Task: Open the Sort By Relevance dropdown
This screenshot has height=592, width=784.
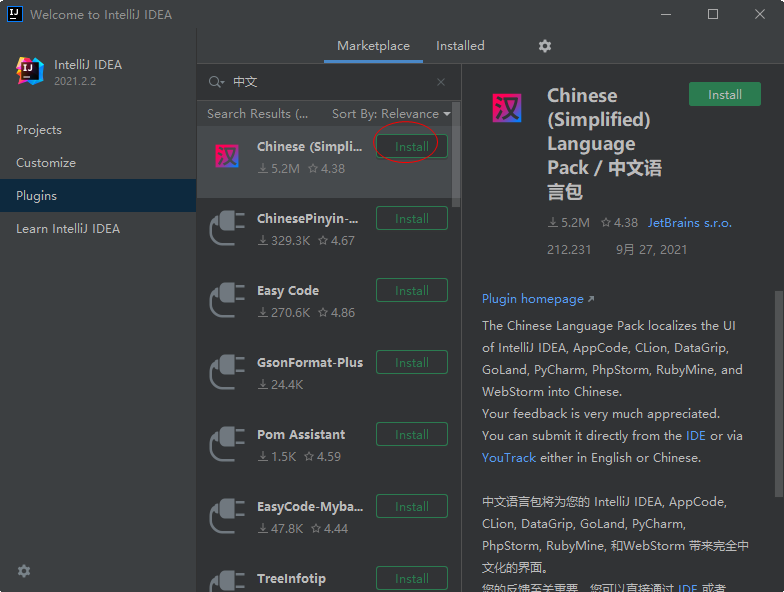Action: pyautogui.click(x=391, y=114)
